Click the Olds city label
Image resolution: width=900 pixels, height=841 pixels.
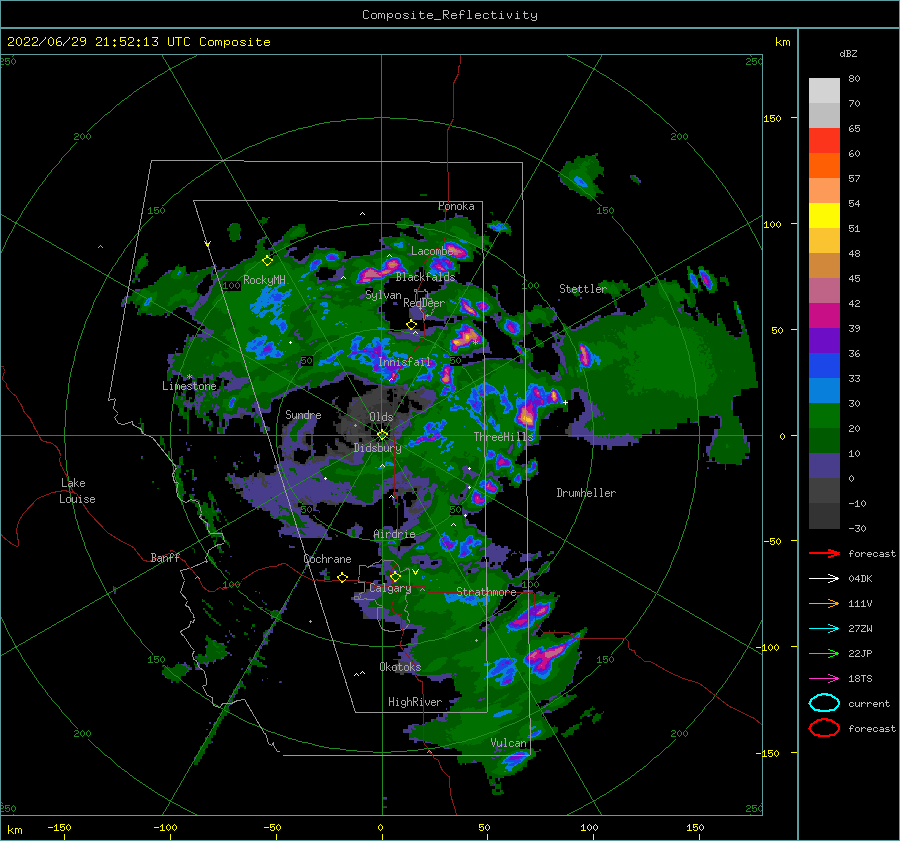(x=381, y=417)
